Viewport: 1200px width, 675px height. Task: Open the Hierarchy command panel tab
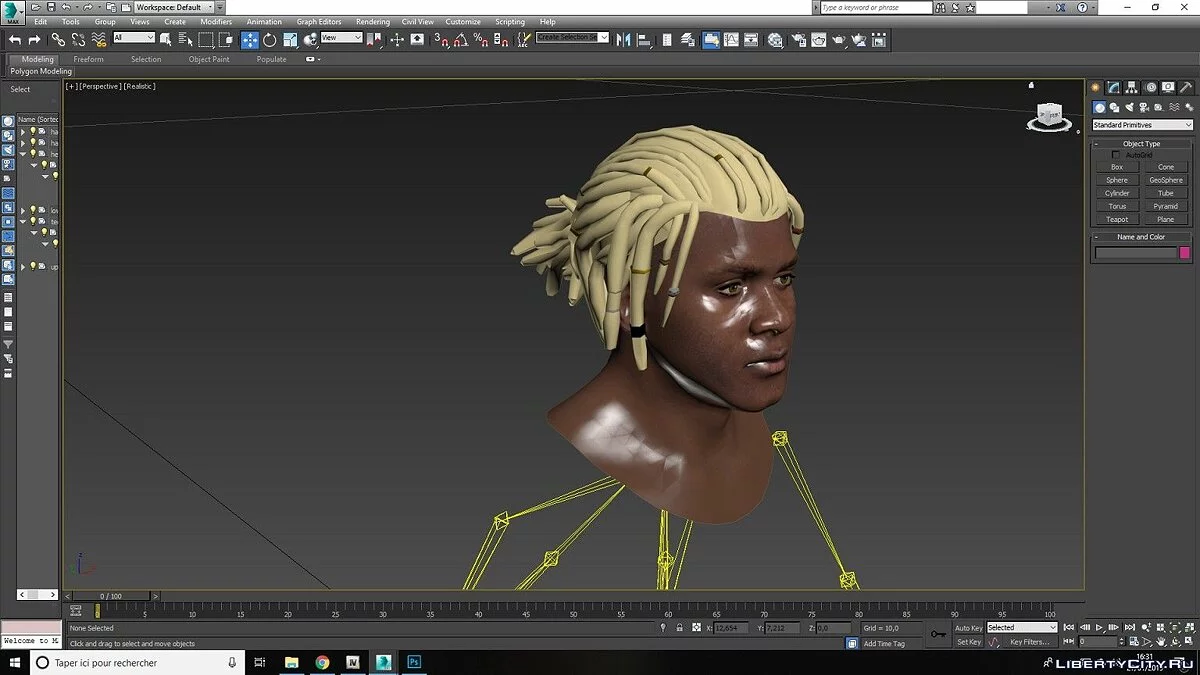1133,87
